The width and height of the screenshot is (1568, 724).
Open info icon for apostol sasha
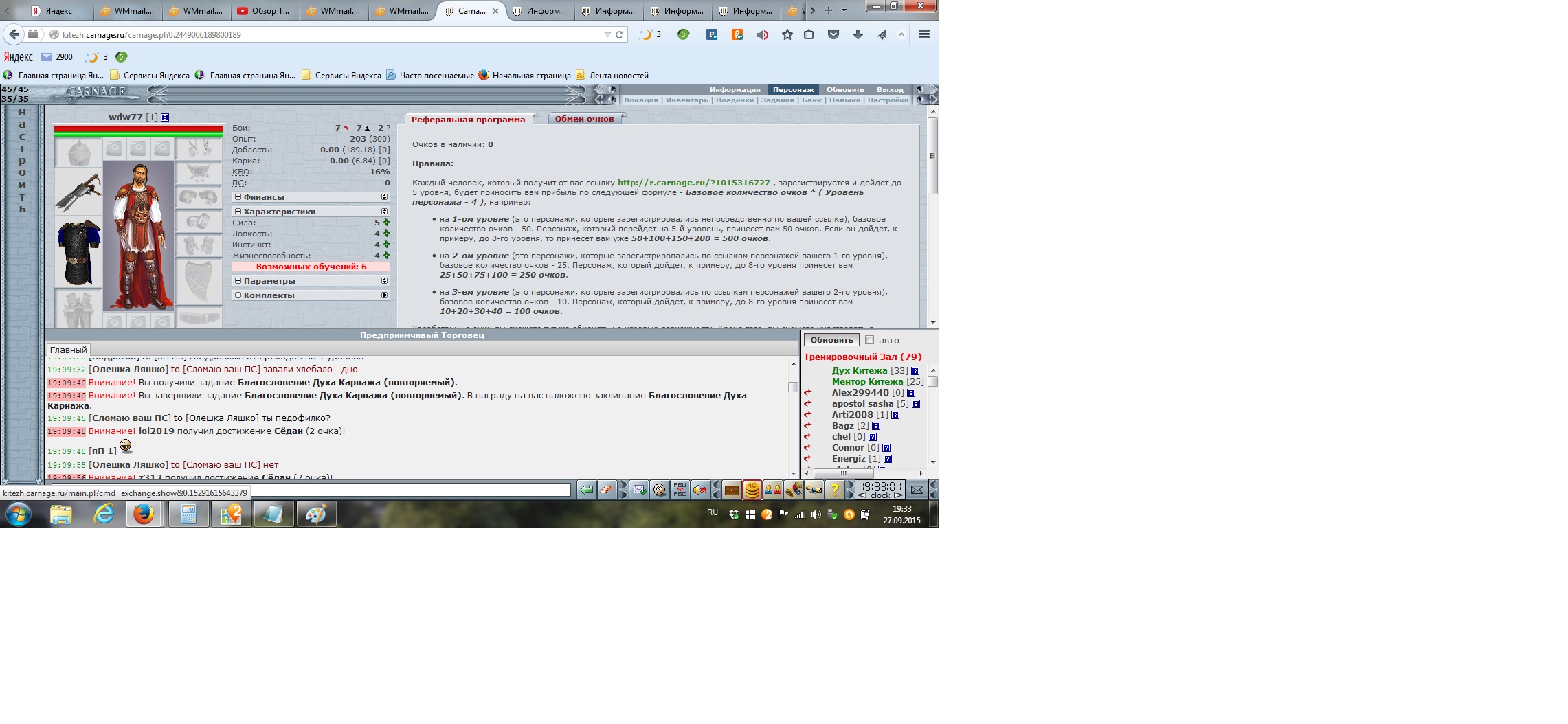[x=916, y=404]
